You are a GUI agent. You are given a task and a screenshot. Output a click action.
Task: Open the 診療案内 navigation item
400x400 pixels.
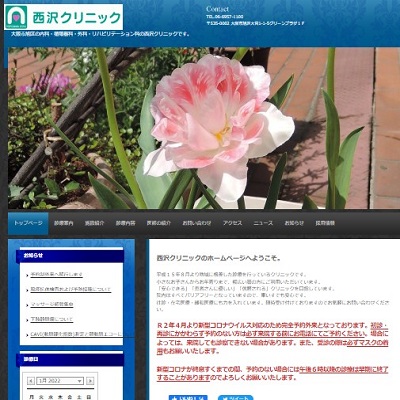63,223
